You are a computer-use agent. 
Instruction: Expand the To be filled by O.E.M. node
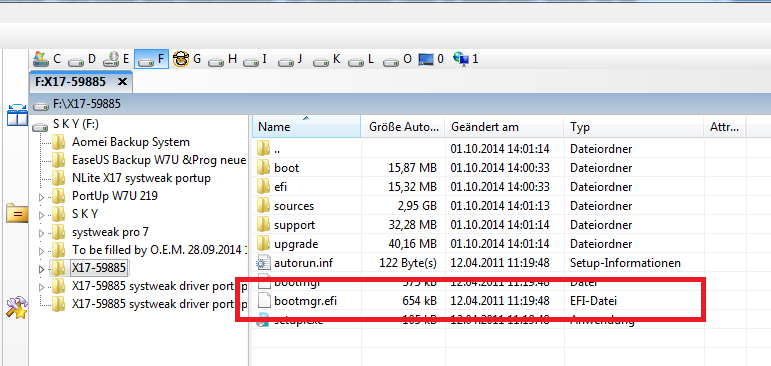(x=41, y=251)
